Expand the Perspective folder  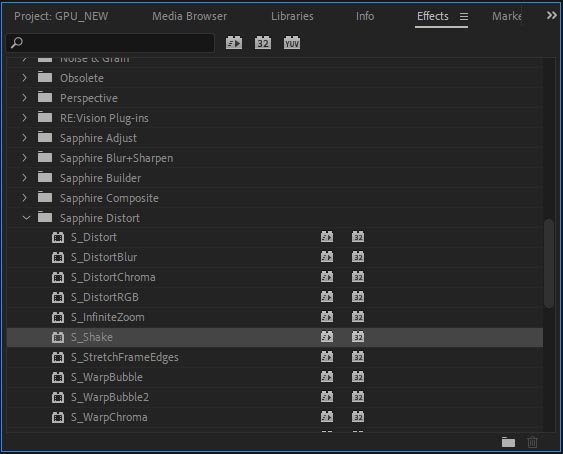click(x=24, y=98)
